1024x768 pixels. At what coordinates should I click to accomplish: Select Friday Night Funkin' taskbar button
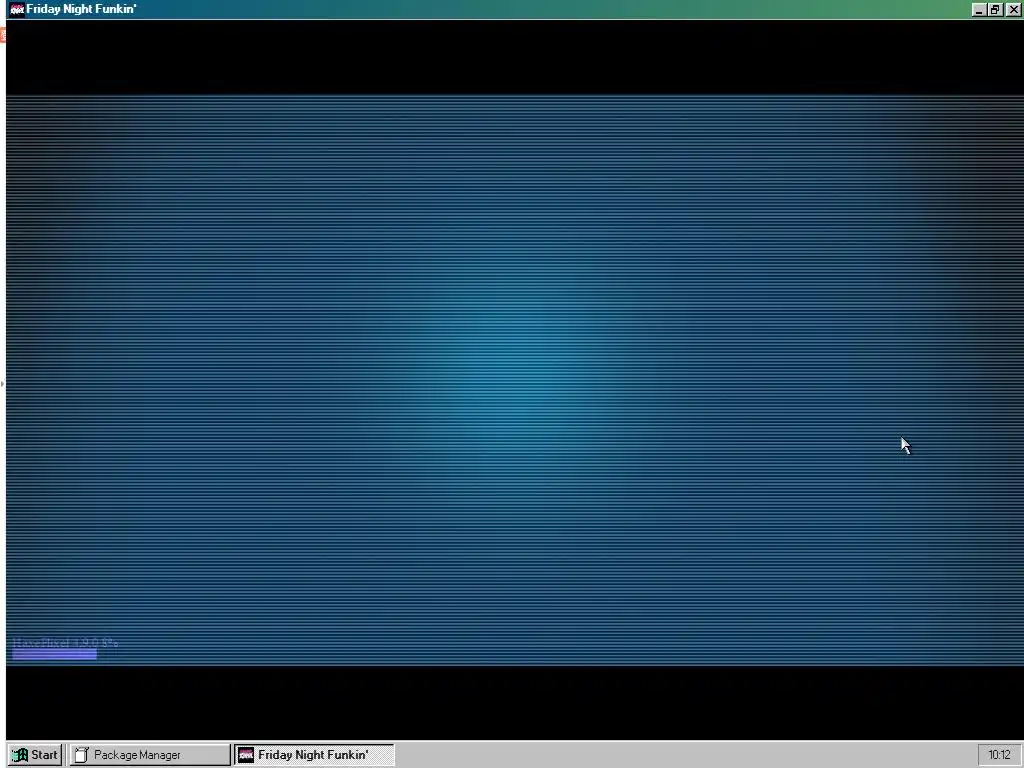click(x=314, y=754)
